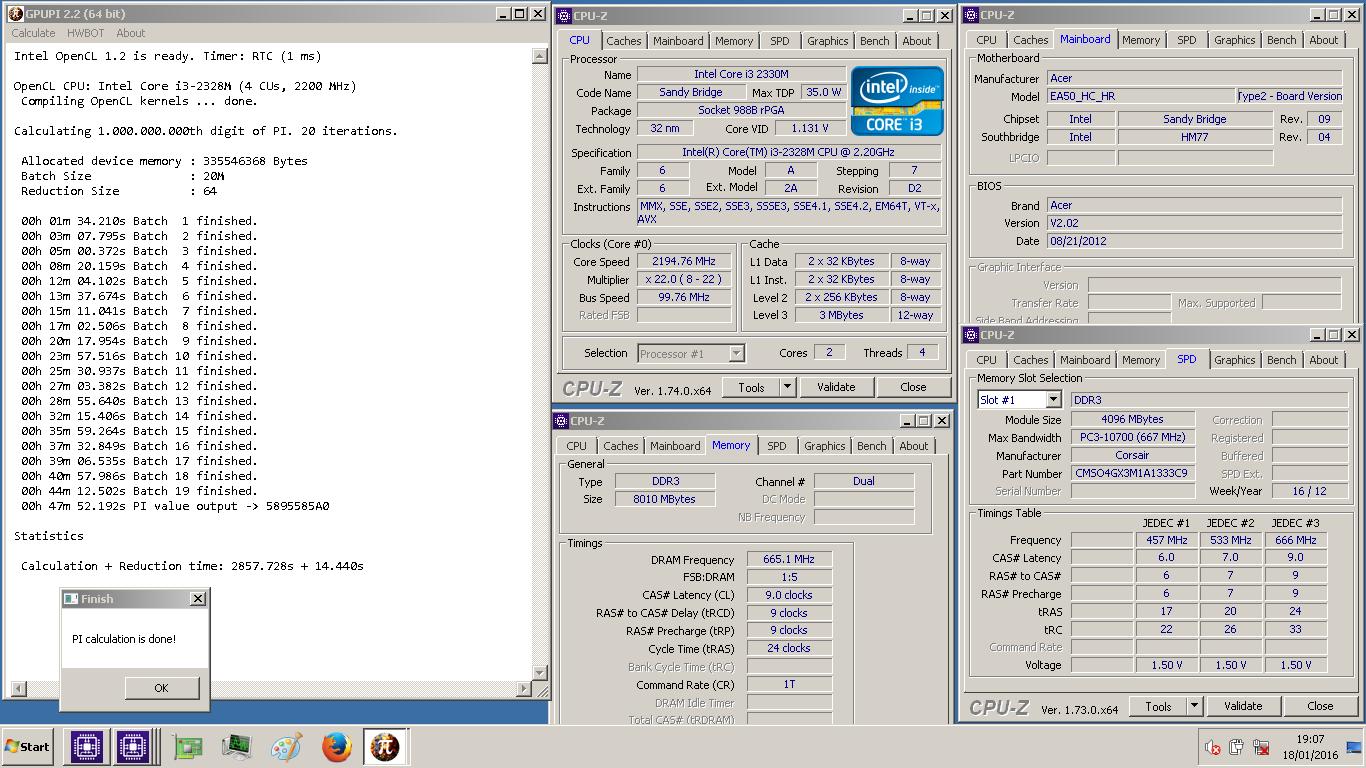Screen dimensions: 1366x768
Task: Click the SPD CPU-Z window title icon
Action: click(x=971, y=334)
